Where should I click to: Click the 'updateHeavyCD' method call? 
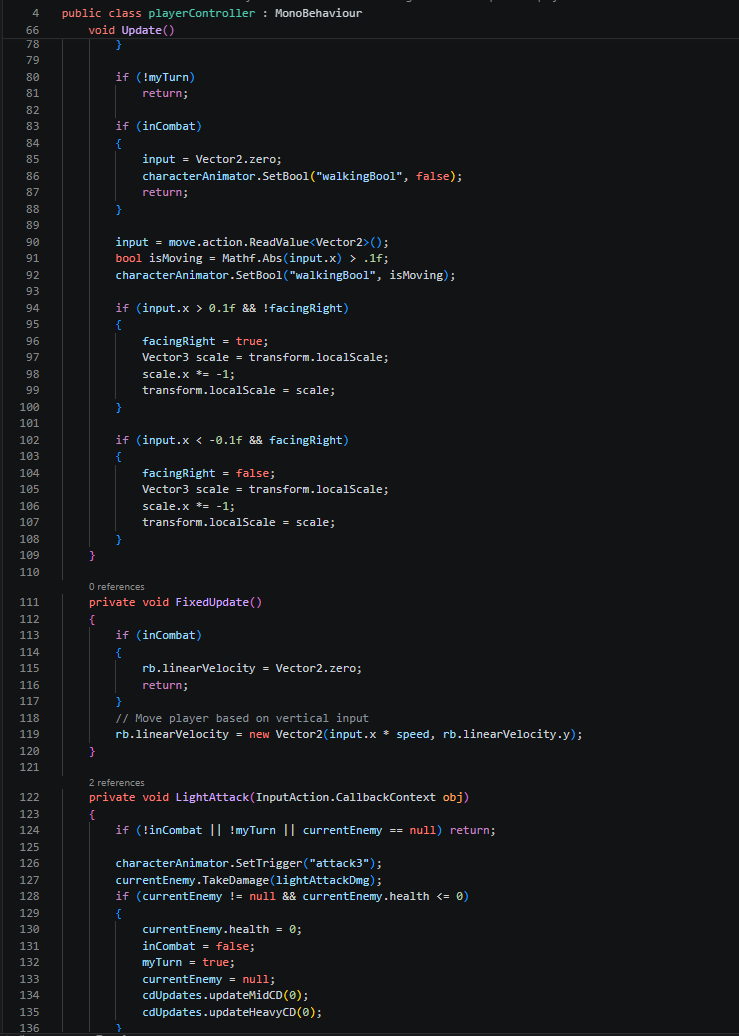pos(252,1012)
